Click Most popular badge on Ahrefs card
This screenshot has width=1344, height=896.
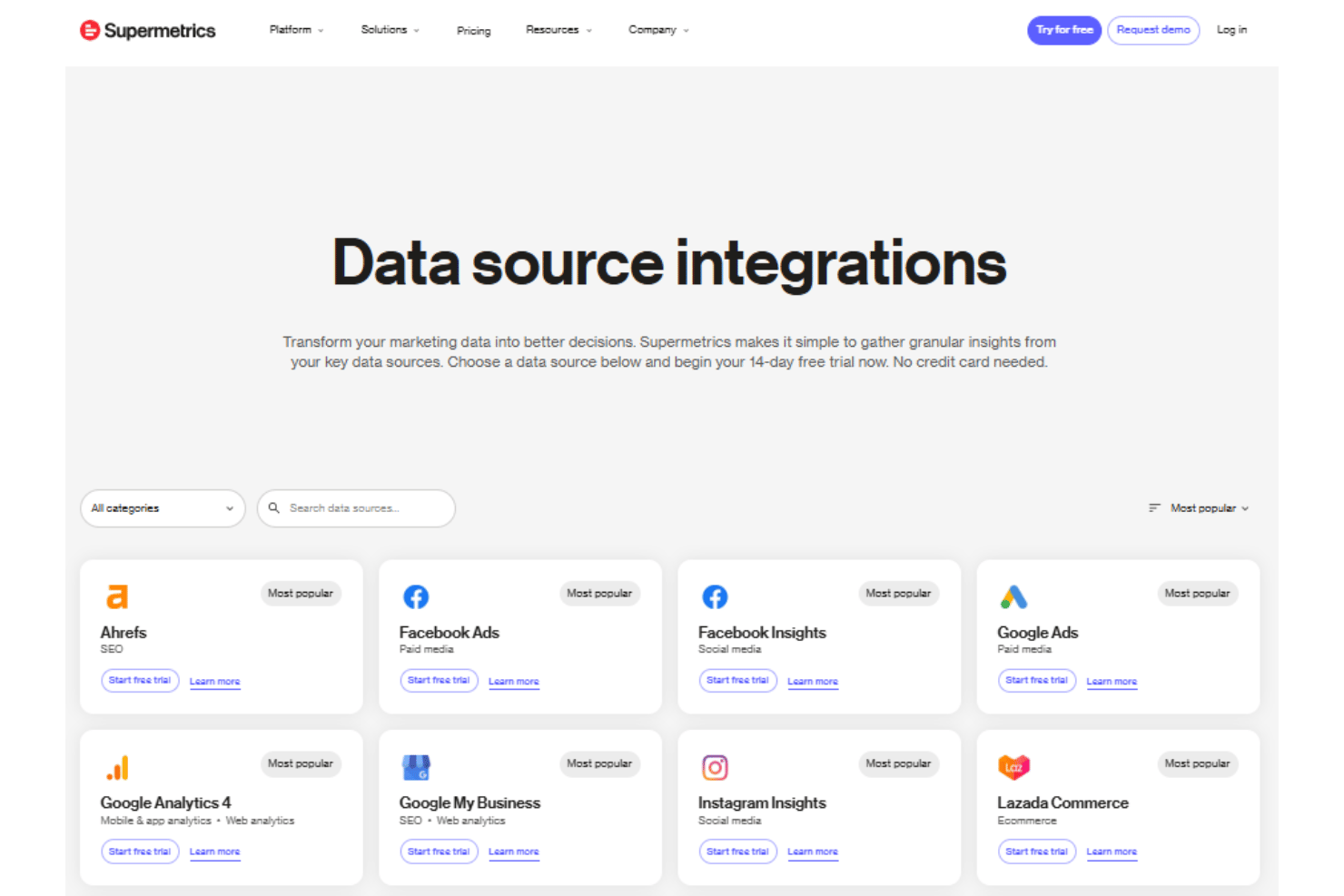coord(301,594)
